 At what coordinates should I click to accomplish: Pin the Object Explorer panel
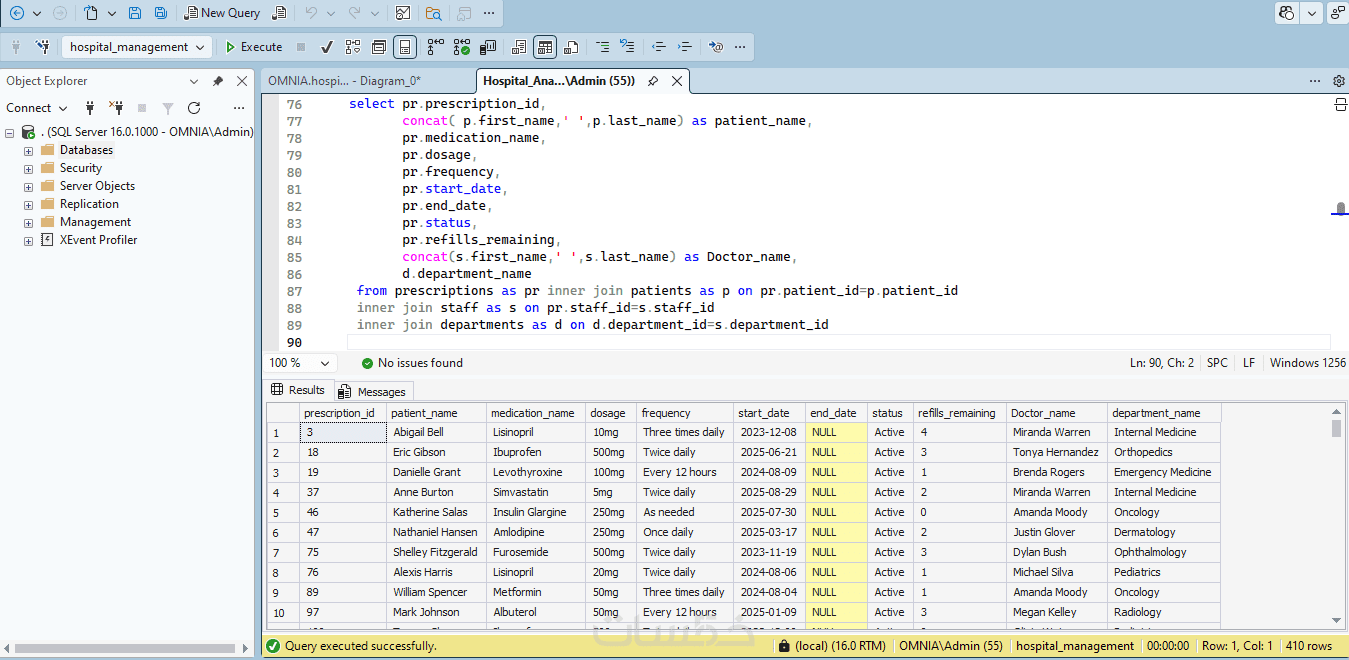point(218,81)
